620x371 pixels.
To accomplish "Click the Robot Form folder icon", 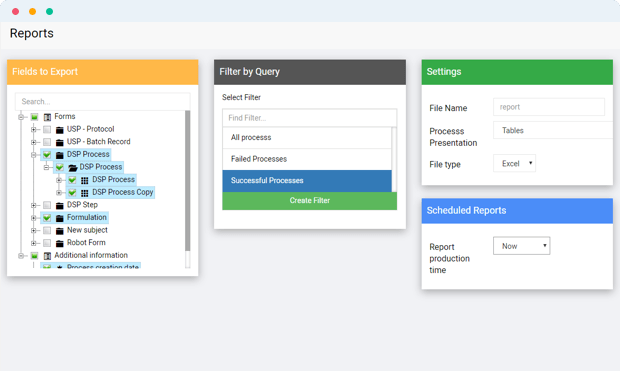I will tap(60, 243).
